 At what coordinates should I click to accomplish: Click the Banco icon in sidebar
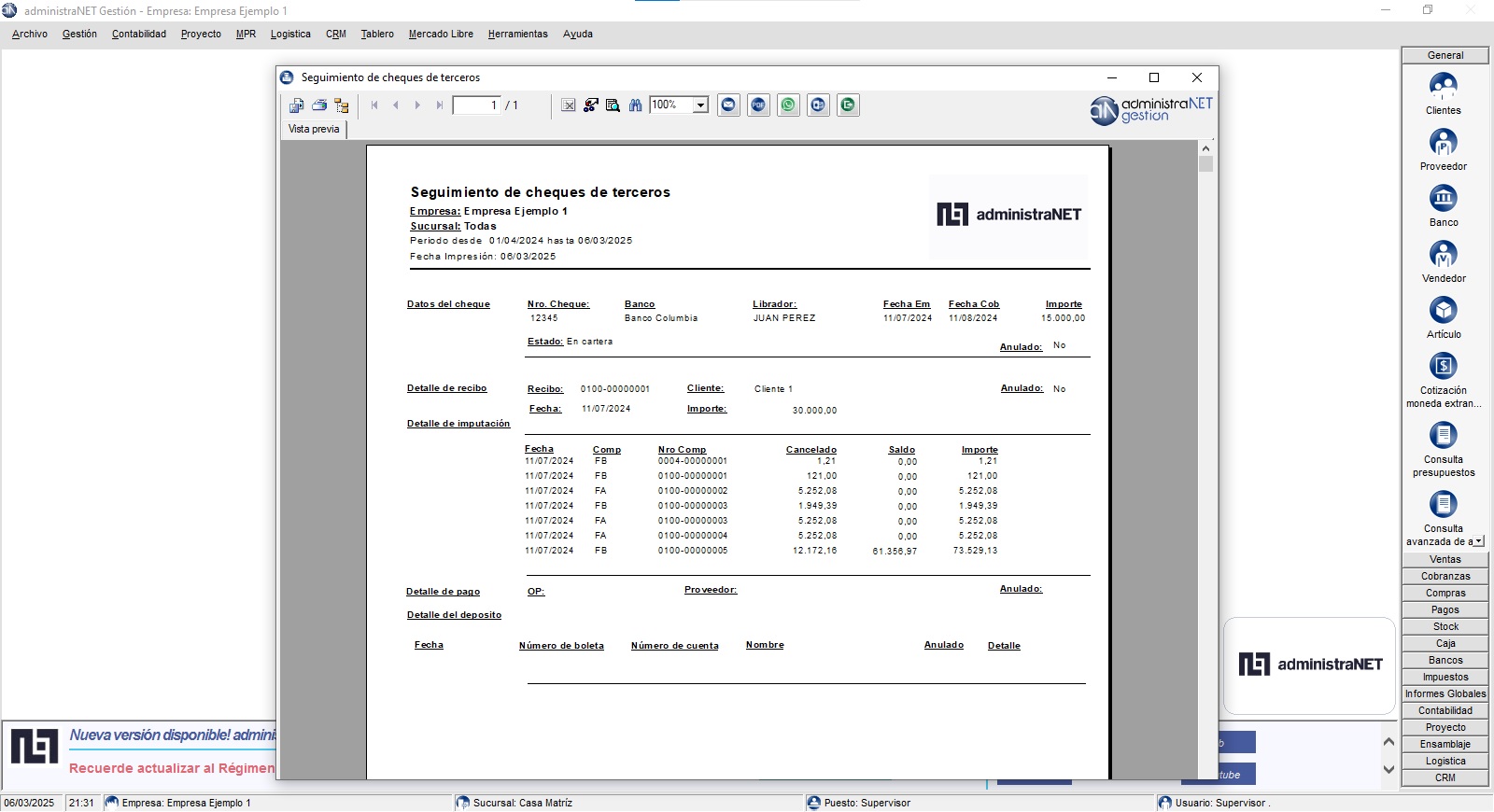(x=1444, y=199)
